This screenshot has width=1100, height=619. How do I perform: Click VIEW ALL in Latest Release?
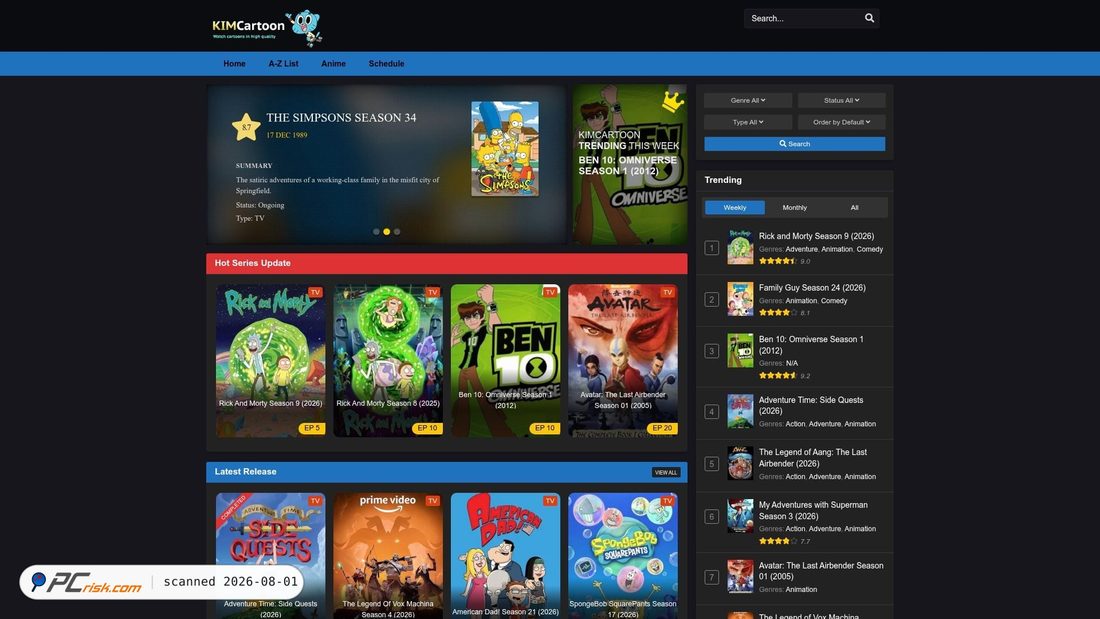(666, 472)
